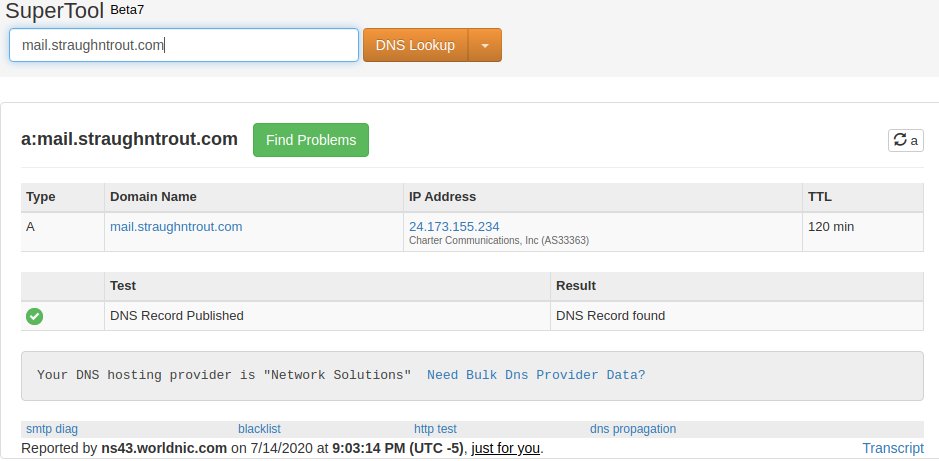Click the TTL column header
The width and height of the screenshot is (939, 461).
(x=819, y=197)
